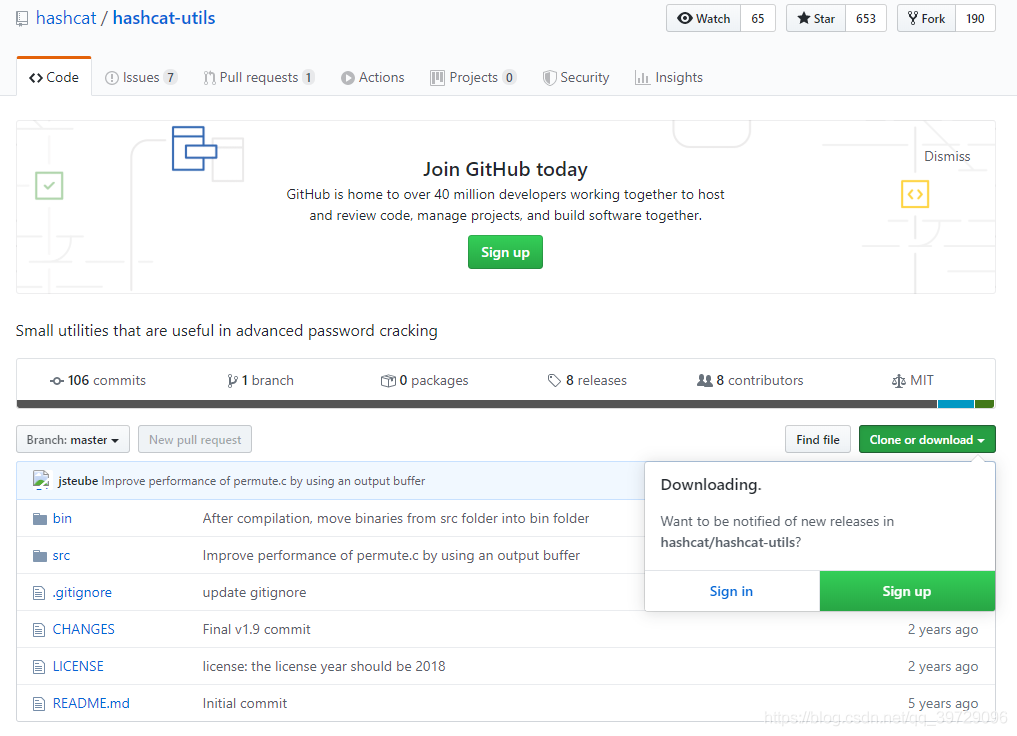Star the hashcat-utils repository
Viewport: 1017px width, 736px height.
click(816, 18)
